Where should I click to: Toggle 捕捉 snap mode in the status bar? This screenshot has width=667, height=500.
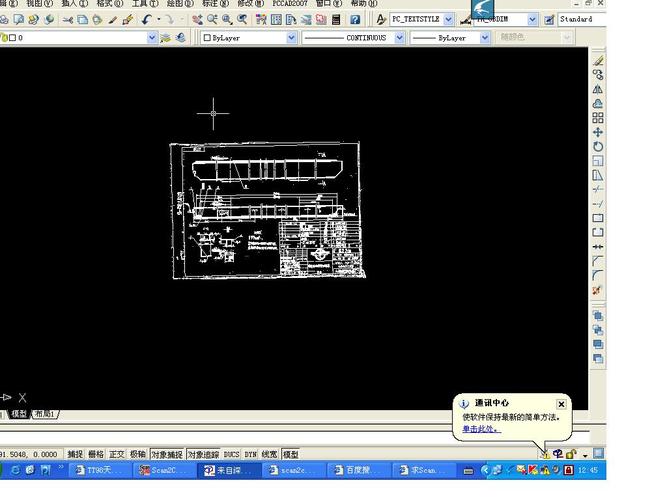75,454
